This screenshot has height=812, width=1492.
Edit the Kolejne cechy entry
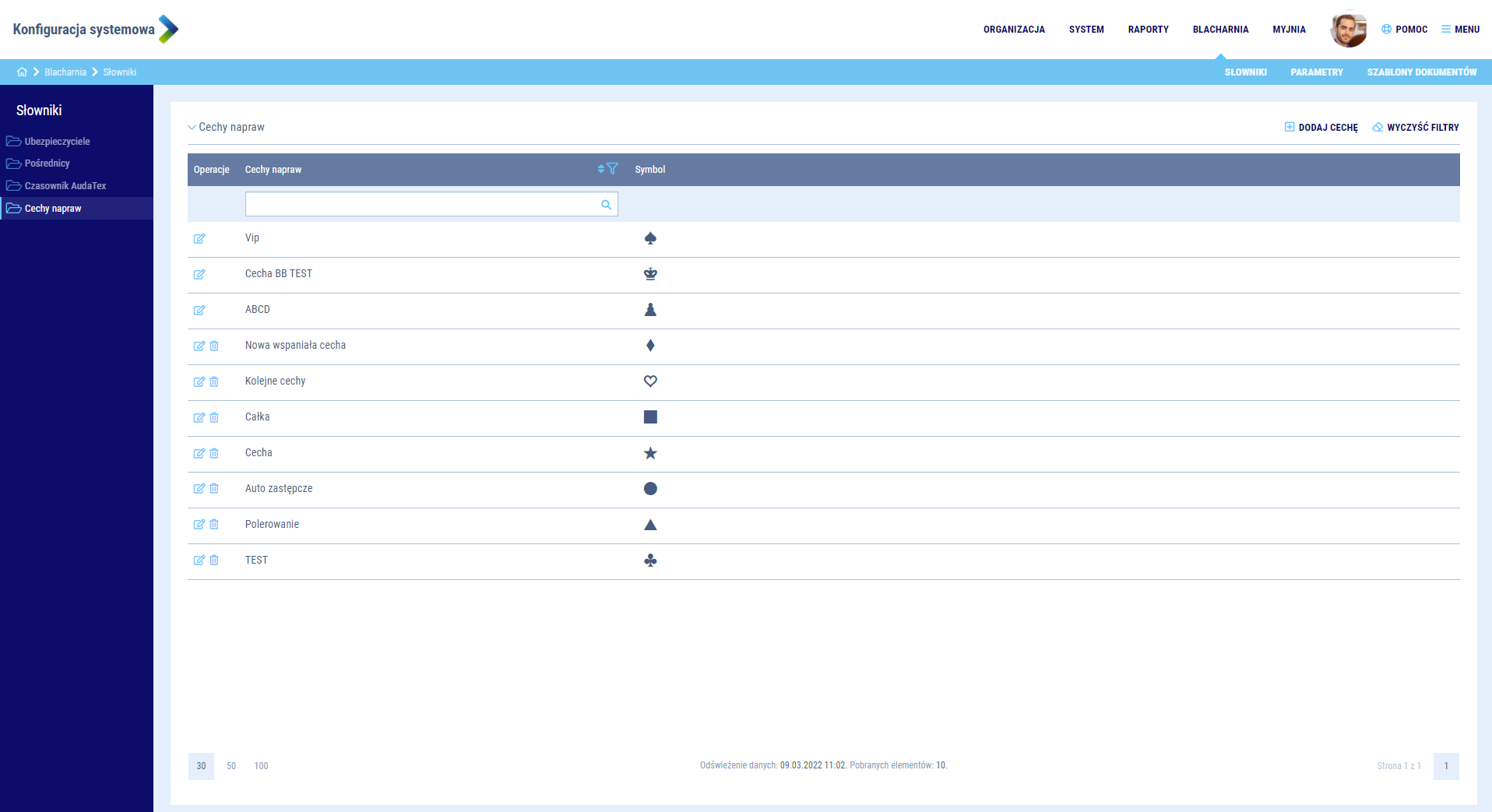click(x=199, y=381)
